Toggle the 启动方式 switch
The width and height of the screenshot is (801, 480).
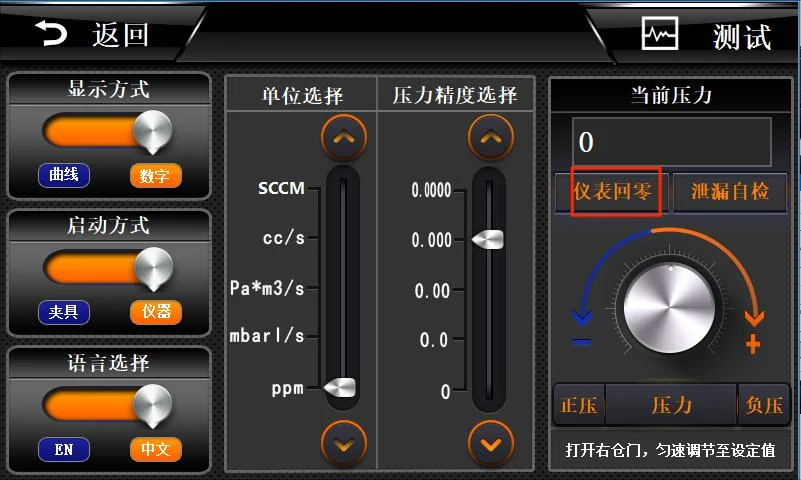coord(108,269)
